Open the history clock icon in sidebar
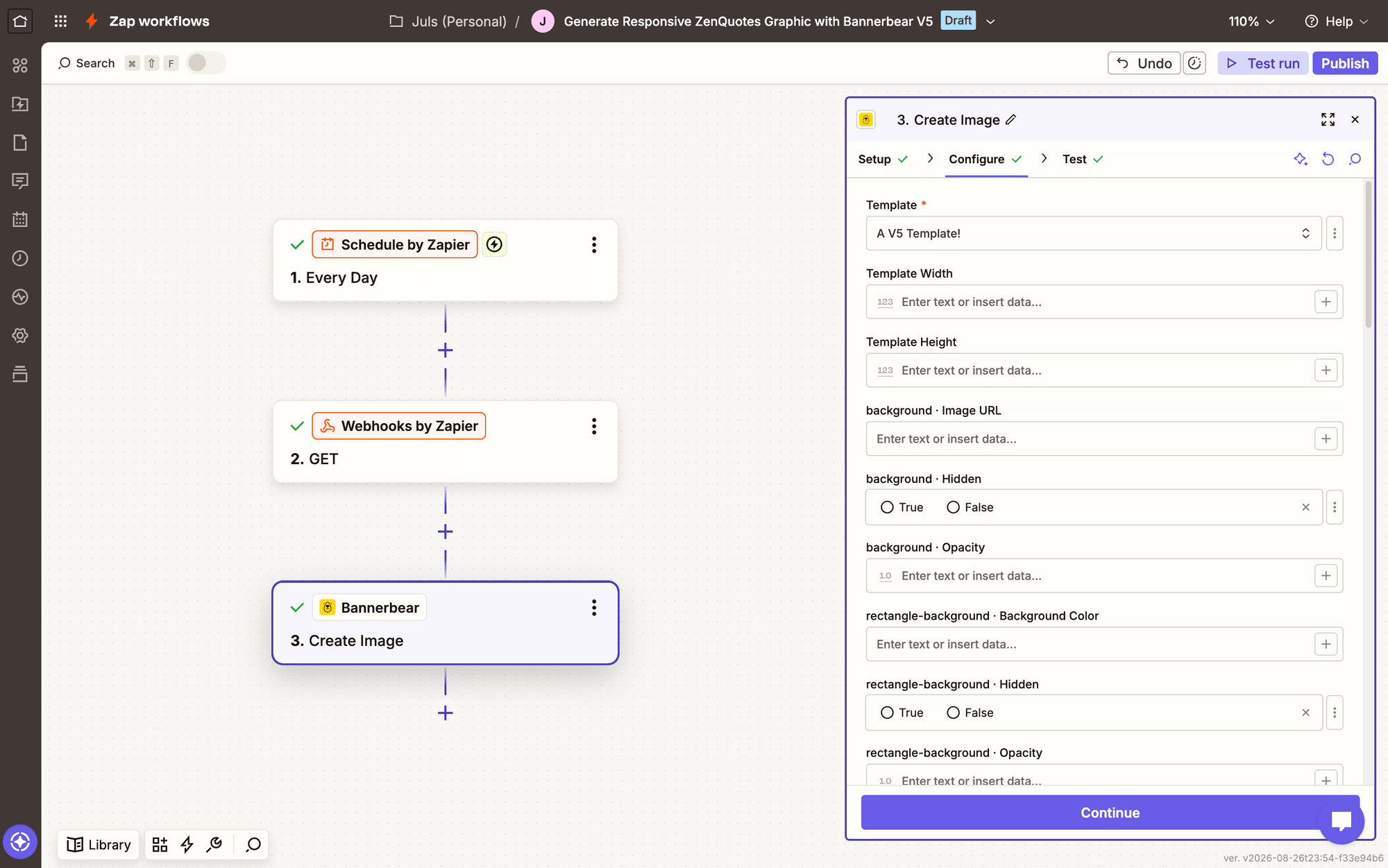 point(20,258)
